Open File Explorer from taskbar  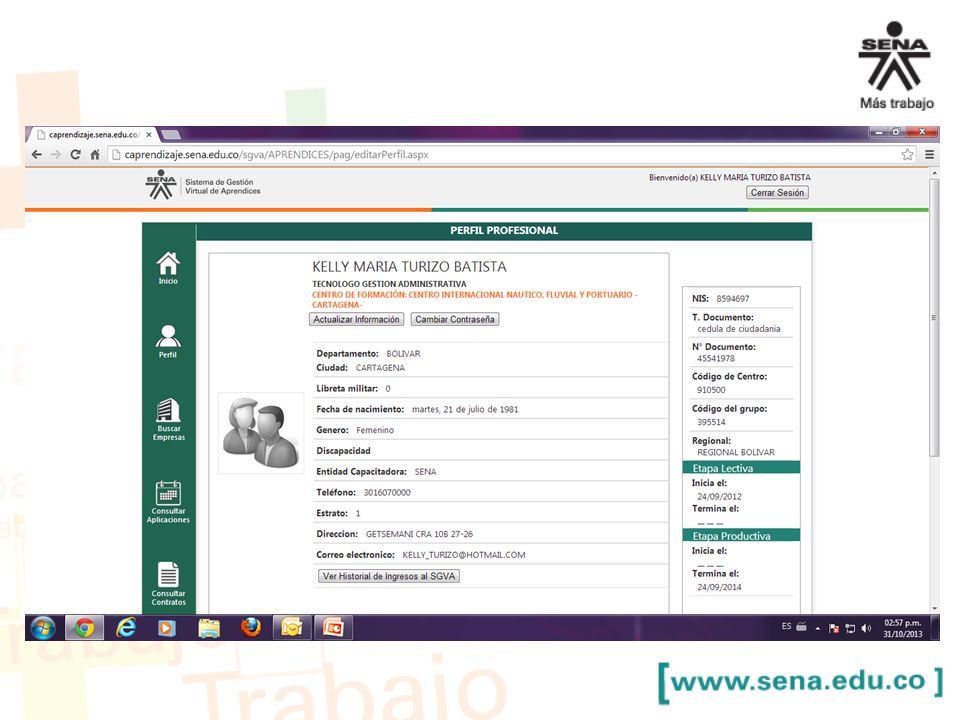(x=209, y=628)
